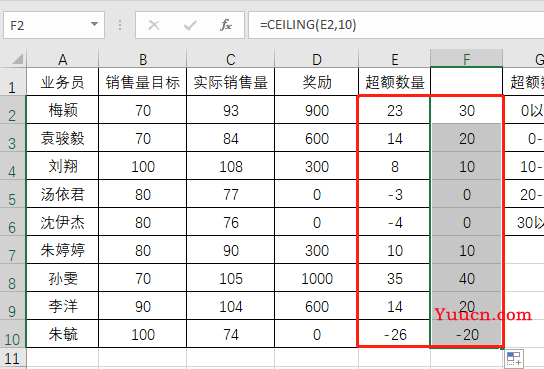Select the cell containing 刘翔

tap(62, 166)
